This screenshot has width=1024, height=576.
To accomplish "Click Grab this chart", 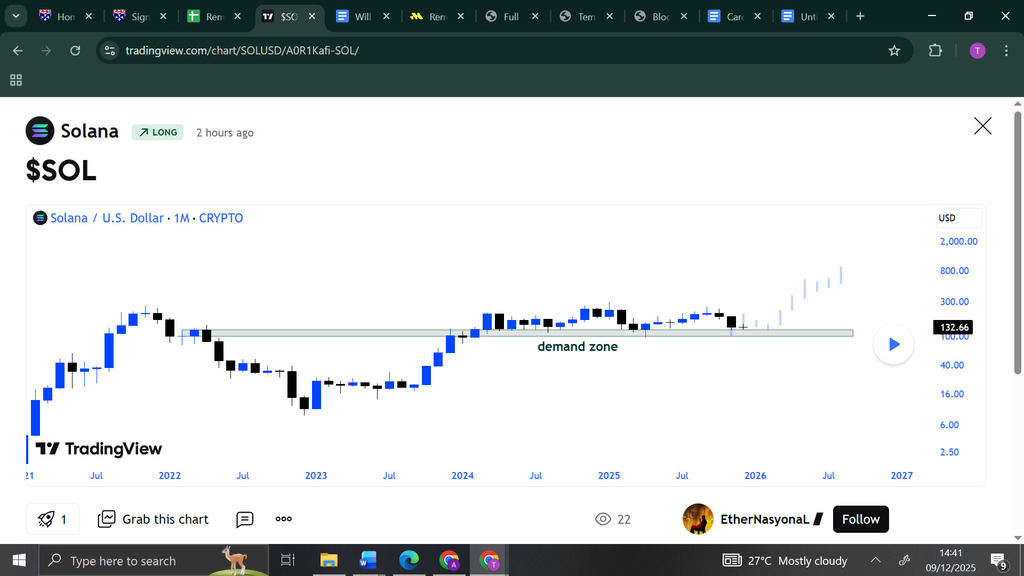I will 153,519.
